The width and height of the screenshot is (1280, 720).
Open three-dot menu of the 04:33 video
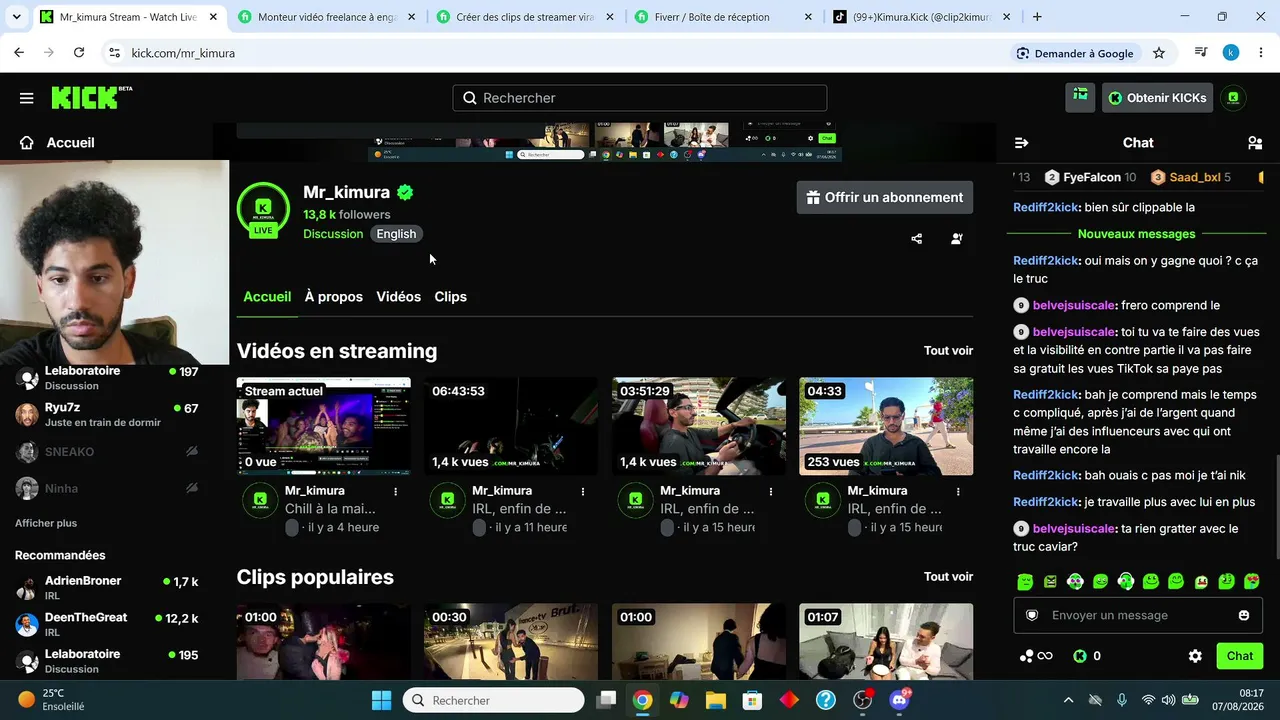pyautogui.click(x=958, y=492)
